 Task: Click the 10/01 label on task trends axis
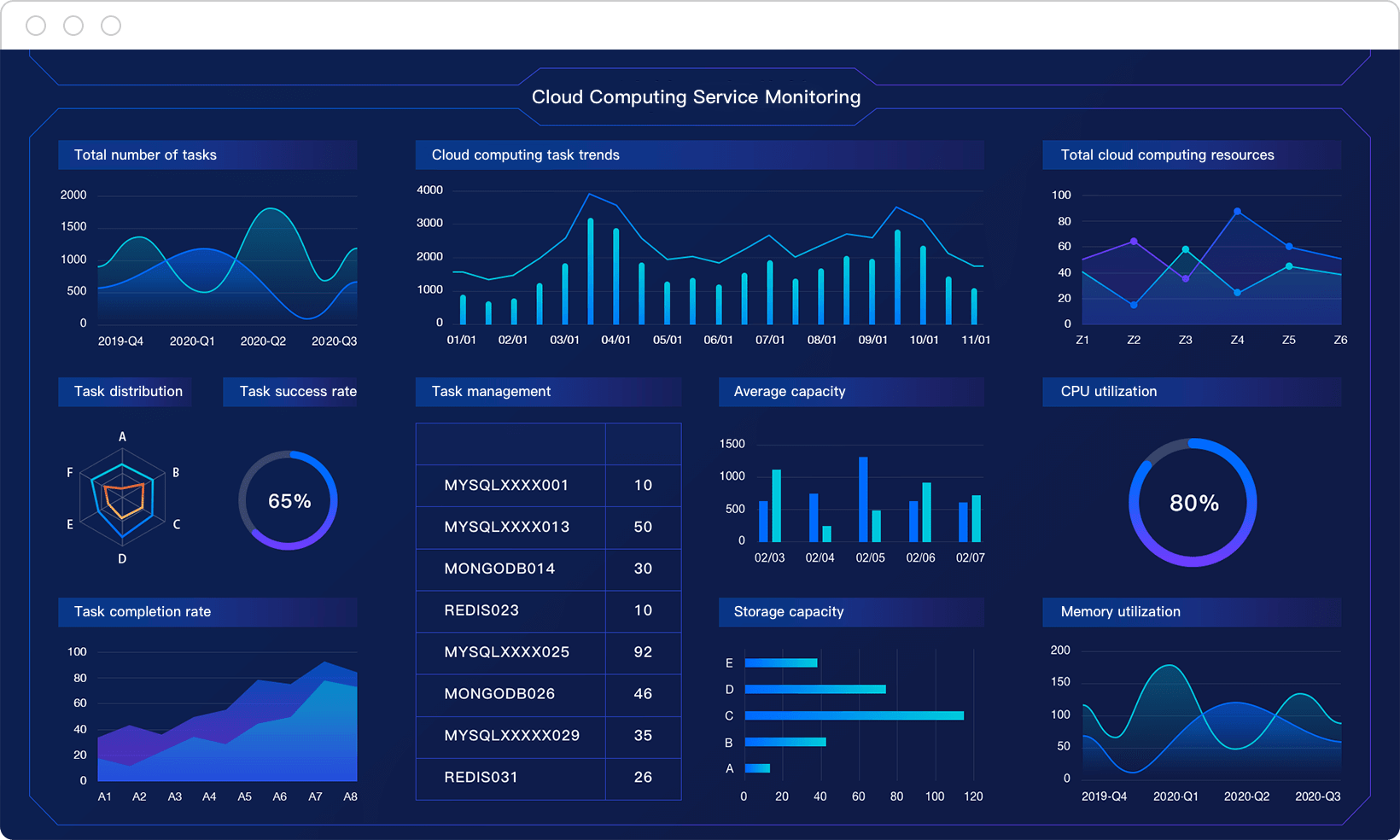point(924,340)
